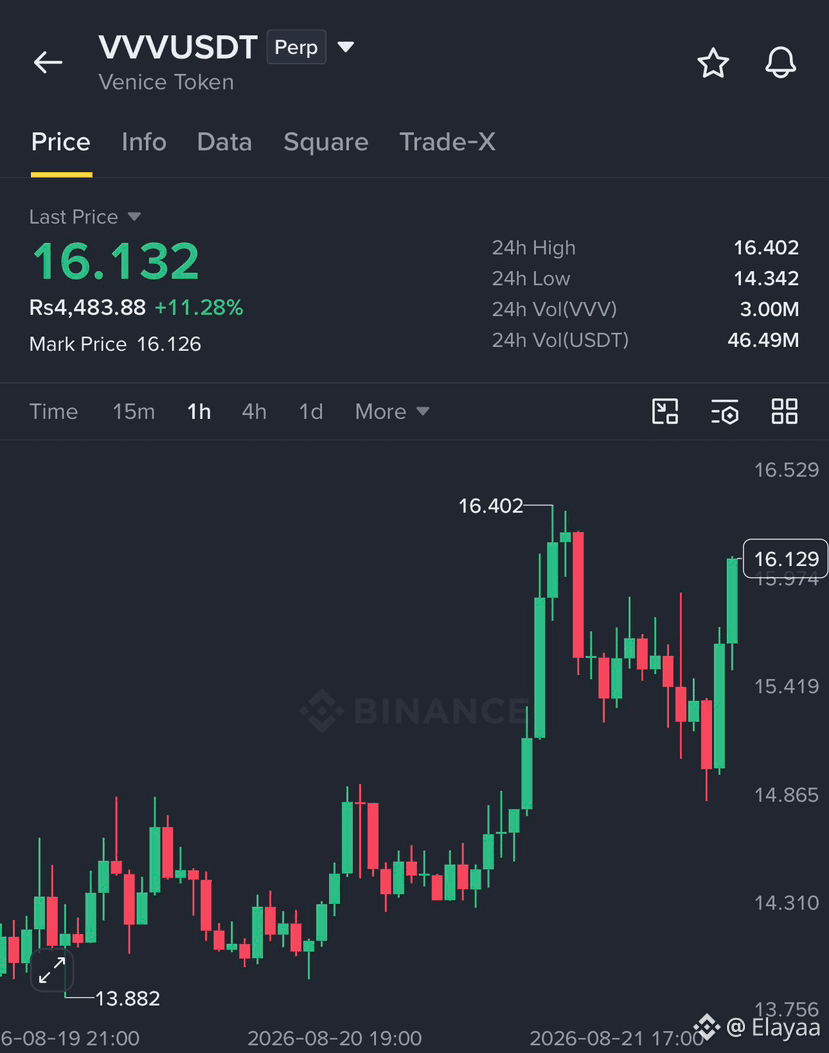Tap the Perp contract type badge
The image size is (829, 1053).
click(296, 47)
